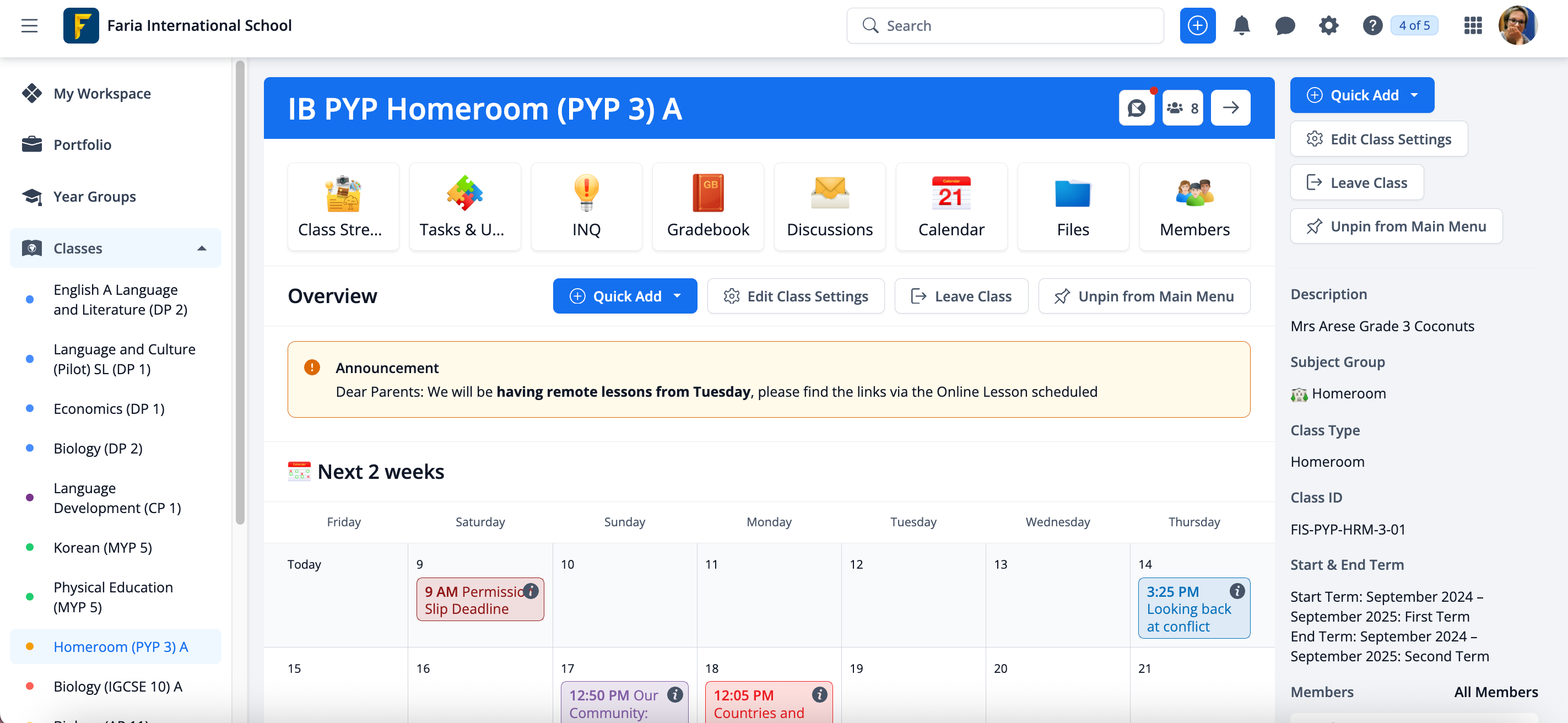Open the Class Stream tile
1568x723 pixels.
[x=343, y=206]
